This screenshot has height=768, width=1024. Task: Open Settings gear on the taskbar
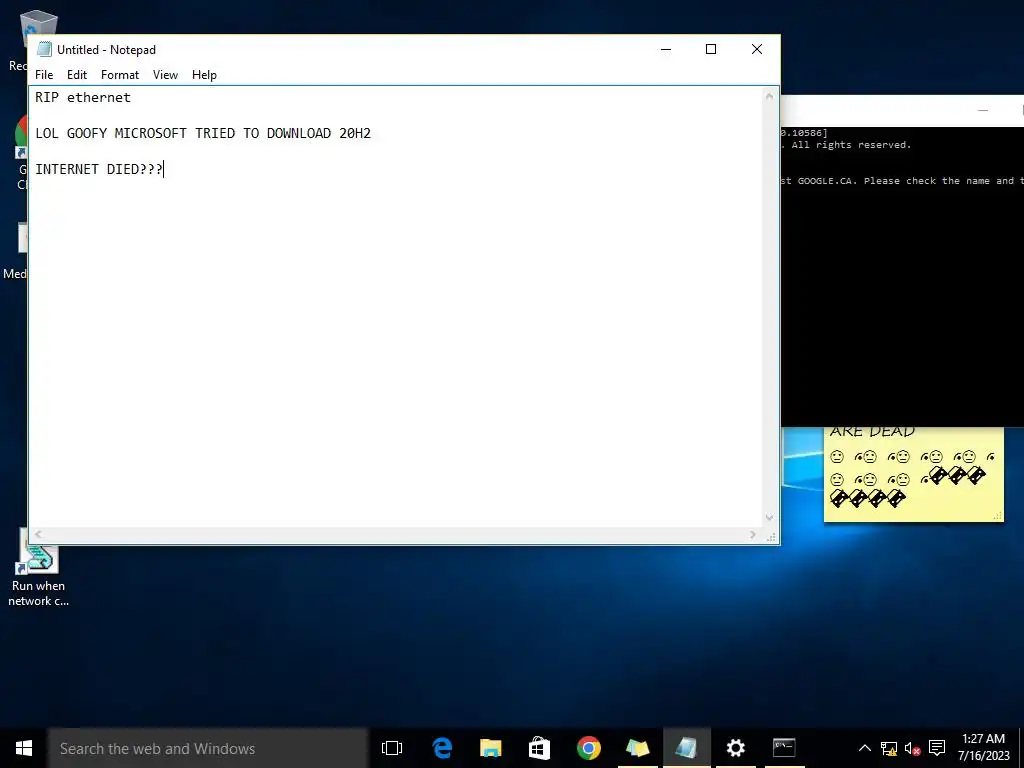(x=735, y=748)
